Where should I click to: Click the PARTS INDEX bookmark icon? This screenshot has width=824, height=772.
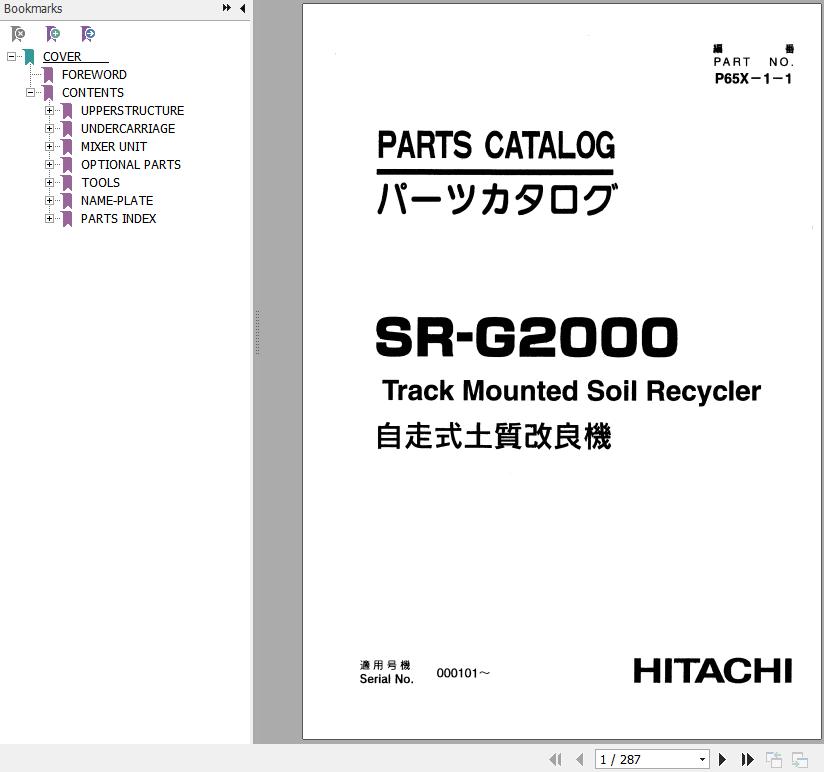point(67,219)
